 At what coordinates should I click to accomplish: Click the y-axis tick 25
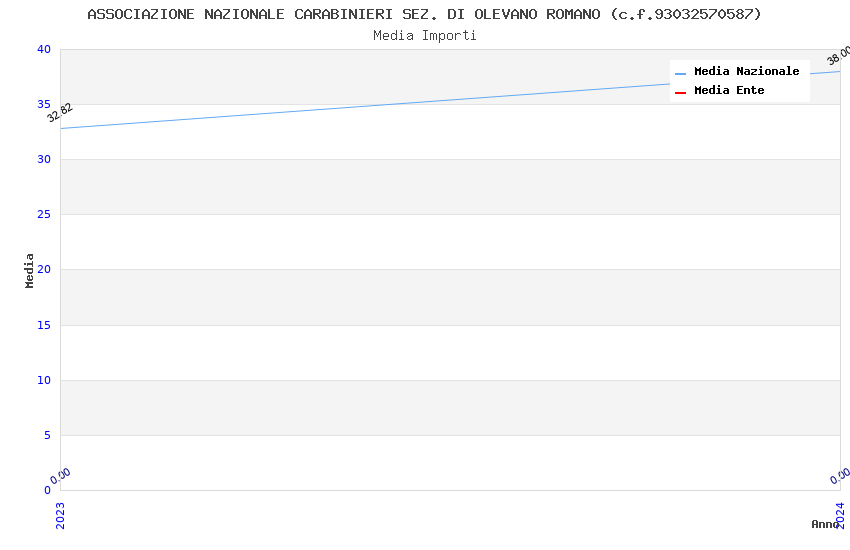(x=44, y=215)
